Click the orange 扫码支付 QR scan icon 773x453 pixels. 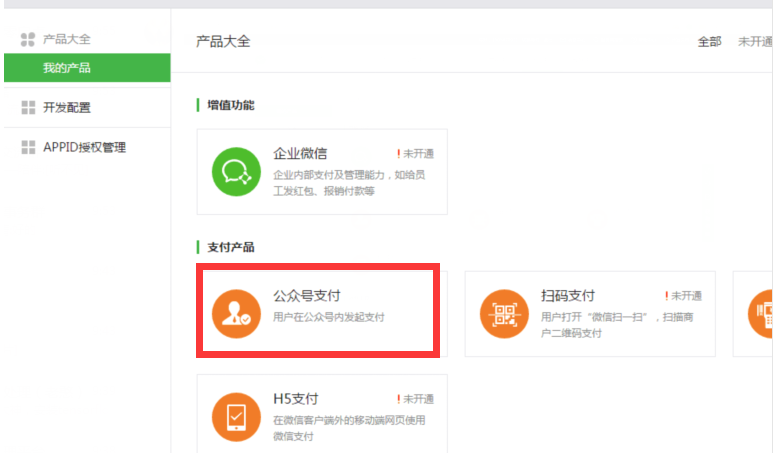coord(505,313)
